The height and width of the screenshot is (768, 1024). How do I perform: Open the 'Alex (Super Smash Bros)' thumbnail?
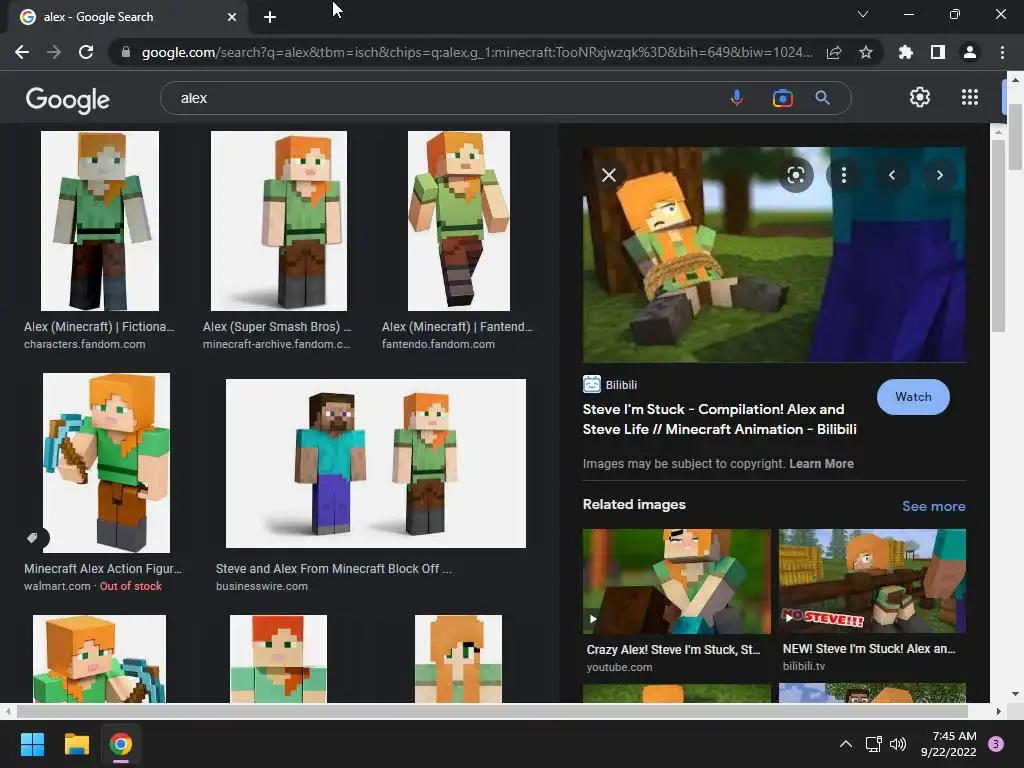[x=279, y=221]
